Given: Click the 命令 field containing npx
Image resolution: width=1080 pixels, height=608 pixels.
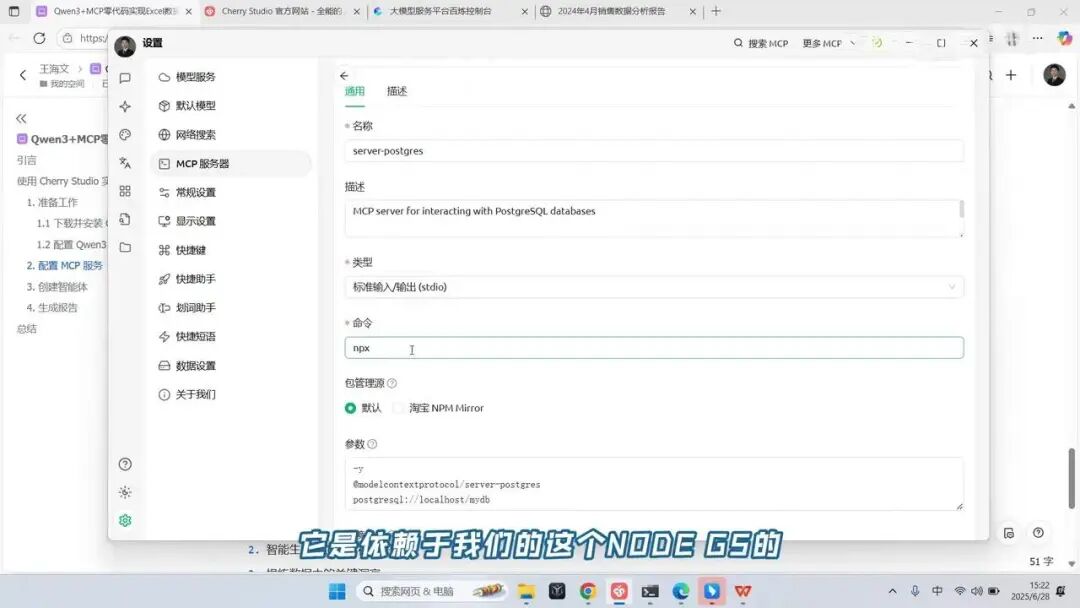Looking at the screenshot, I should 654,348.
